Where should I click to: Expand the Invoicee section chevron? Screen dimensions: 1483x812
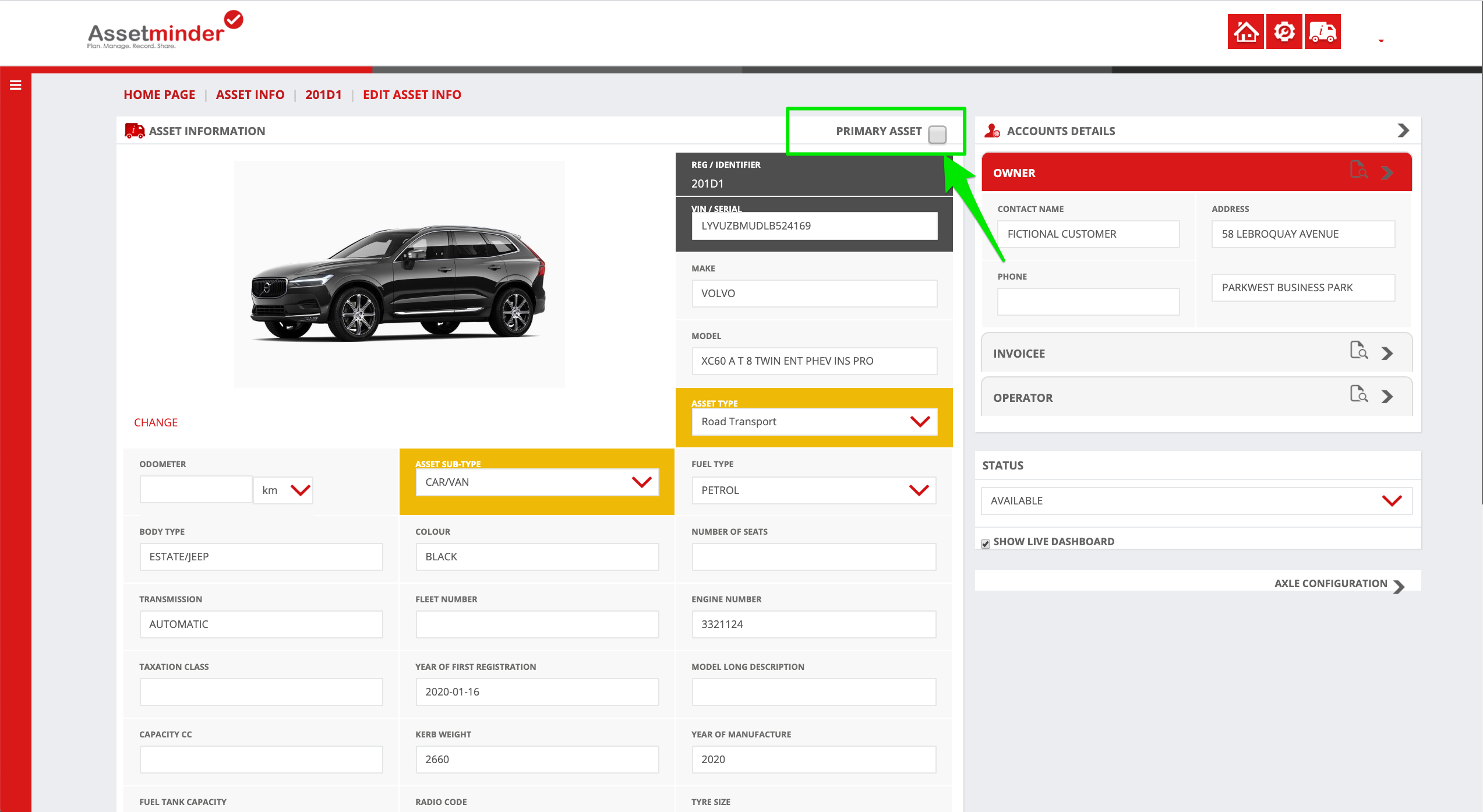1387,353
